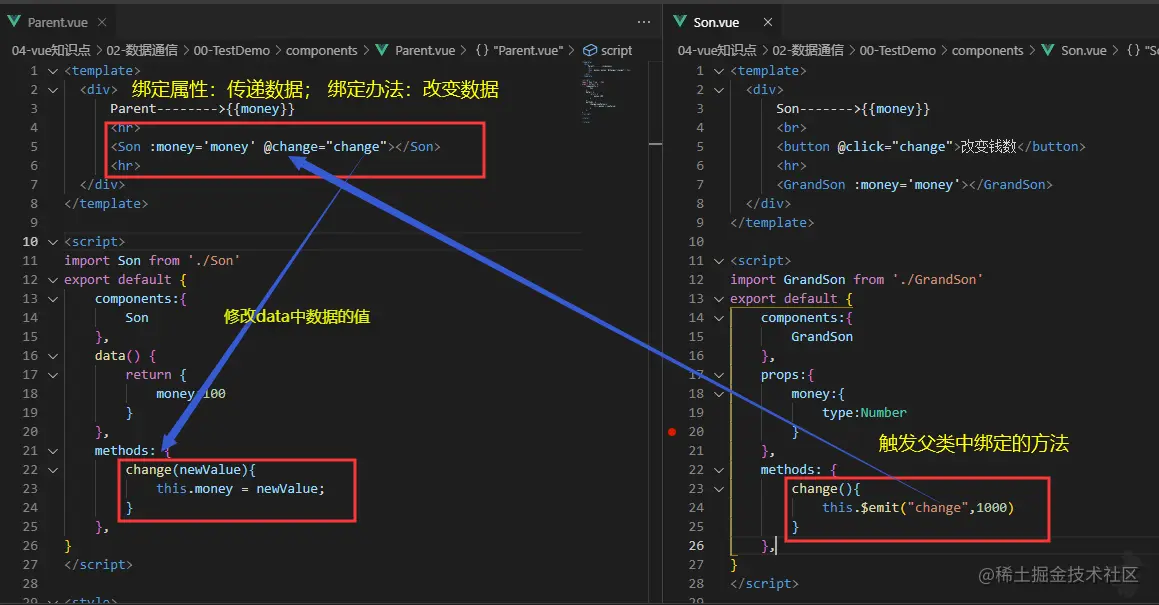Collapse the return fold at line 17 in Parent.vue
The image size is (1159, 605).
(x=52, y=375)
